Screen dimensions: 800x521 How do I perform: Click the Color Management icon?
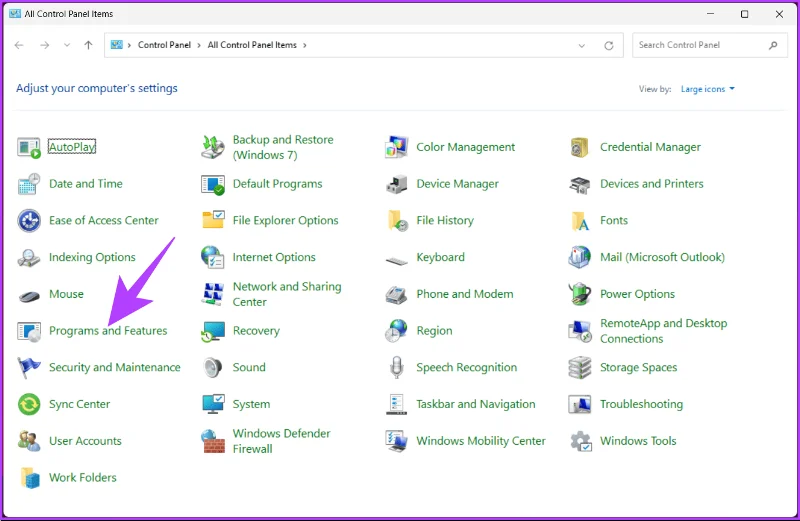click(396, 147)
